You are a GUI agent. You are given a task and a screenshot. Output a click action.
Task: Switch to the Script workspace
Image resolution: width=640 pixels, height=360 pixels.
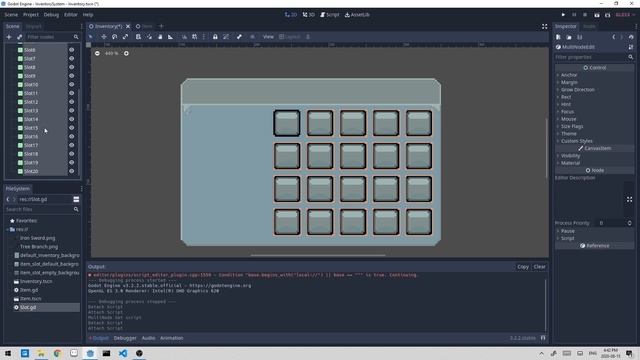(329, 15)
